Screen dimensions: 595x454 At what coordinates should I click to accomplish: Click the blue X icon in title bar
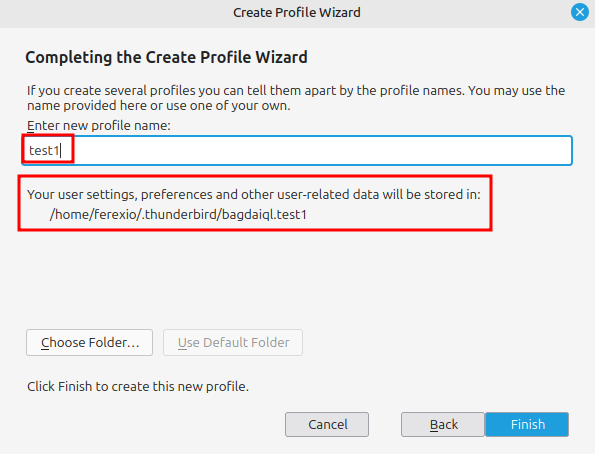click(x=579, y=12)
